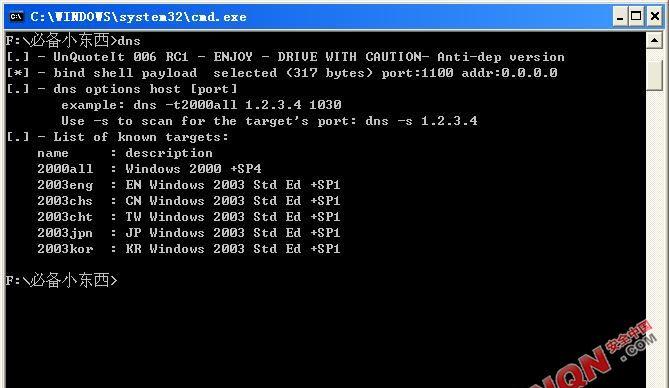Viewport: 669px width, 388px height.
Task: Click the bind shell payload line
Action: click(282, 73)
